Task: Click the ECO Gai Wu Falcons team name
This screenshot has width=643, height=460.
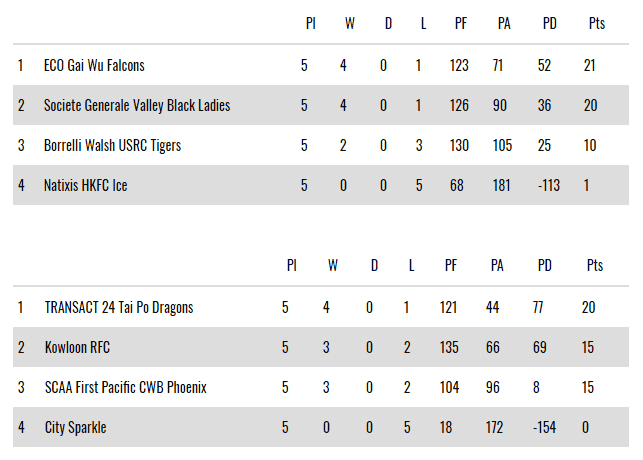Action: [x=94, y=66]
